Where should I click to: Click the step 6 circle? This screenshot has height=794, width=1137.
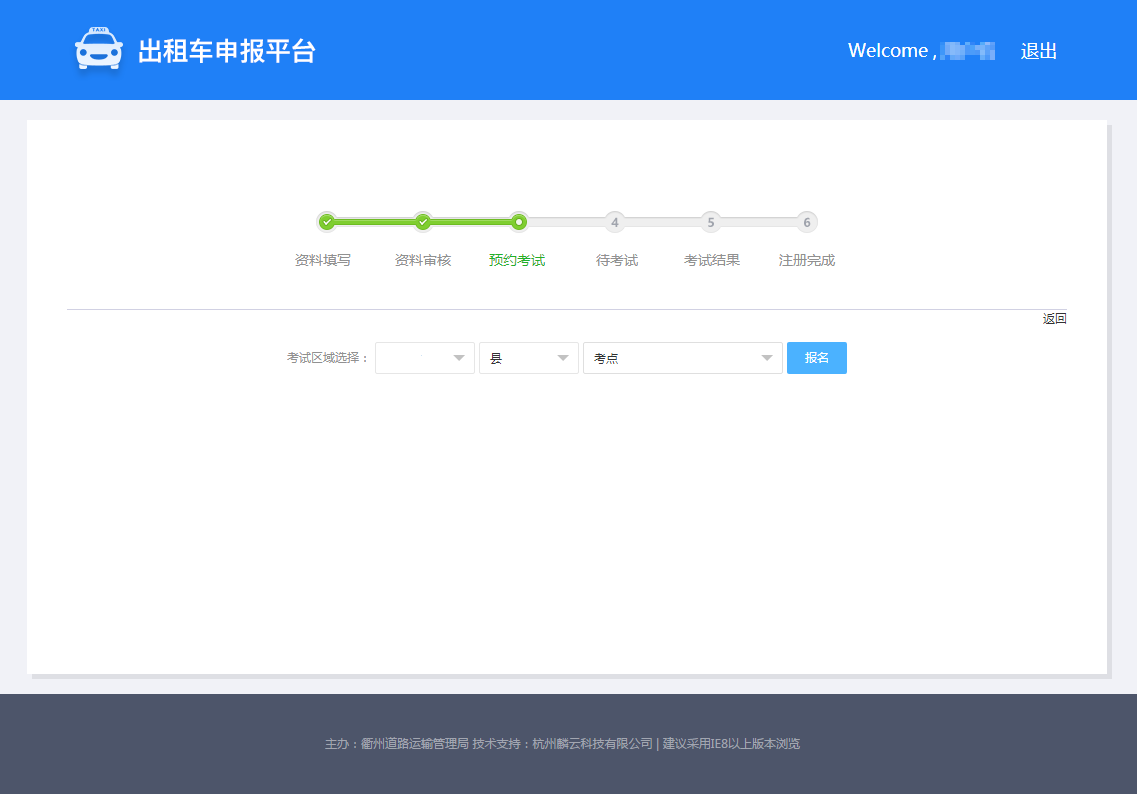(x=806, y=222)
